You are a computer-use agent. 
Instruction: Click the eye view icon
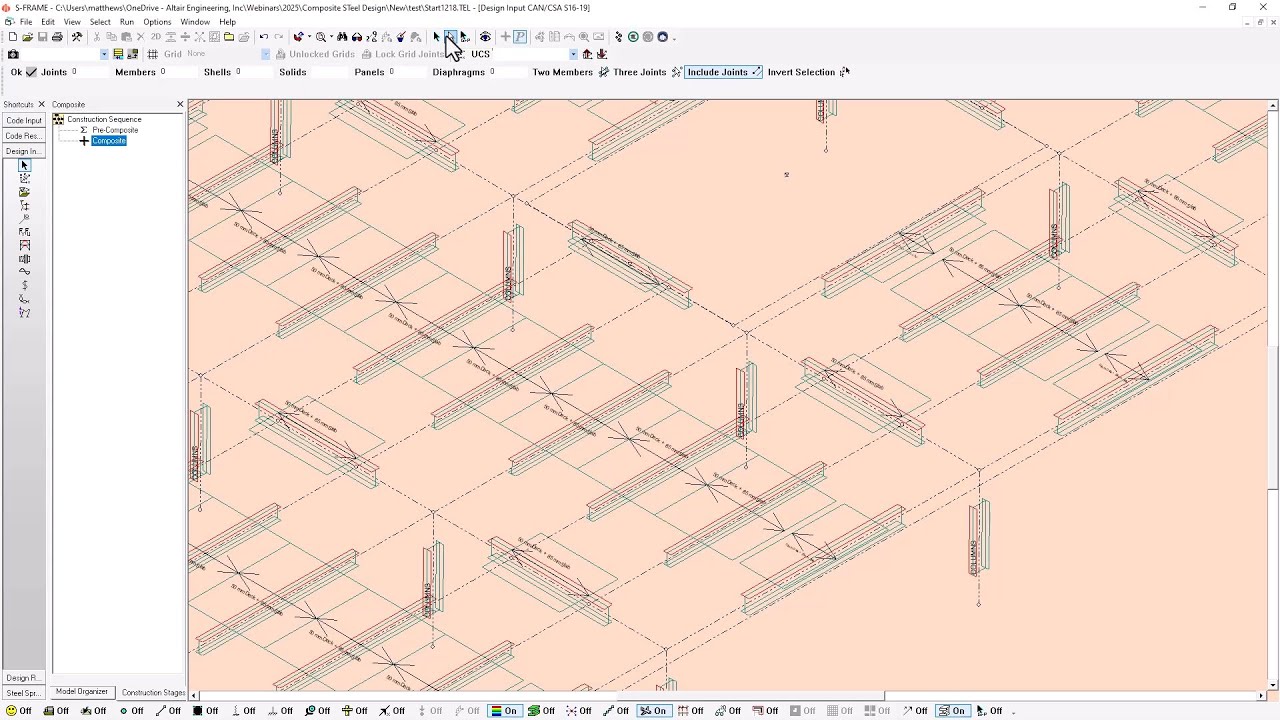pos(485,37)
